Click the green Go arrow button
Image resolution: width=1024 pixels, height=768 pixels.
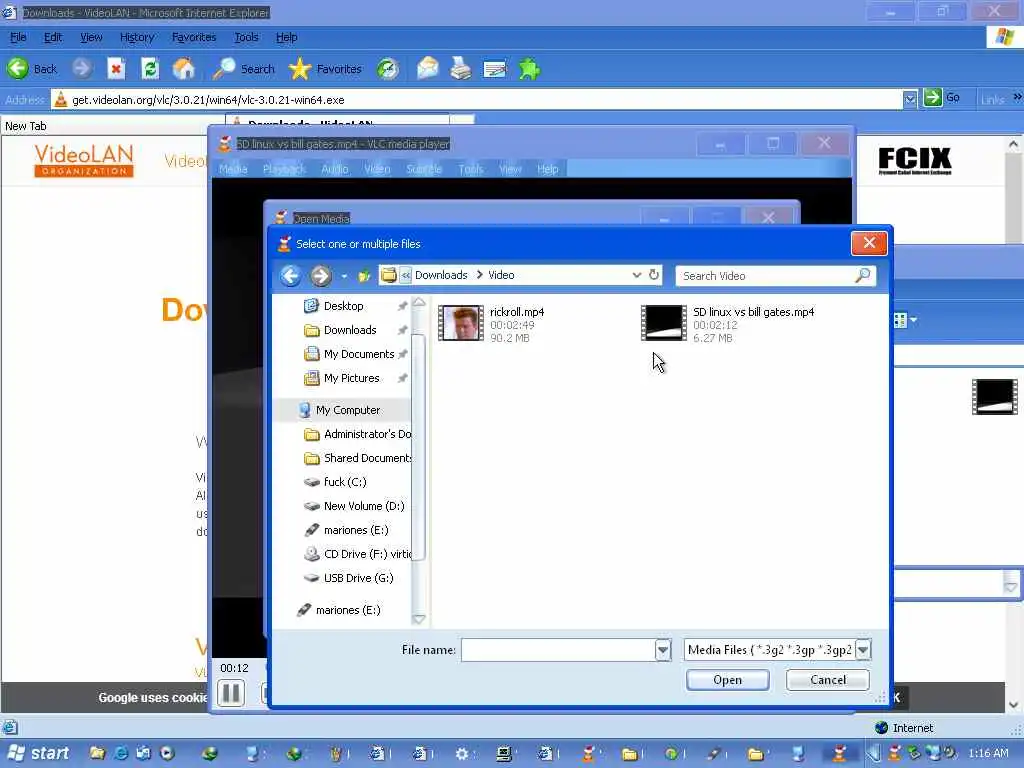coord(933,98)
